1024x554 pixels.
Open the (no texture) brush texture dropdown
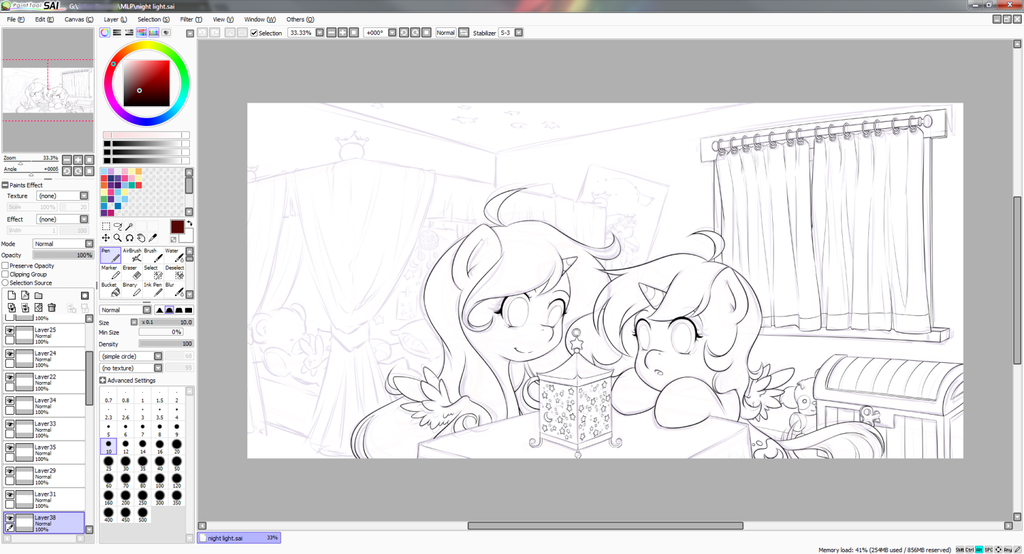pos(131,368)
